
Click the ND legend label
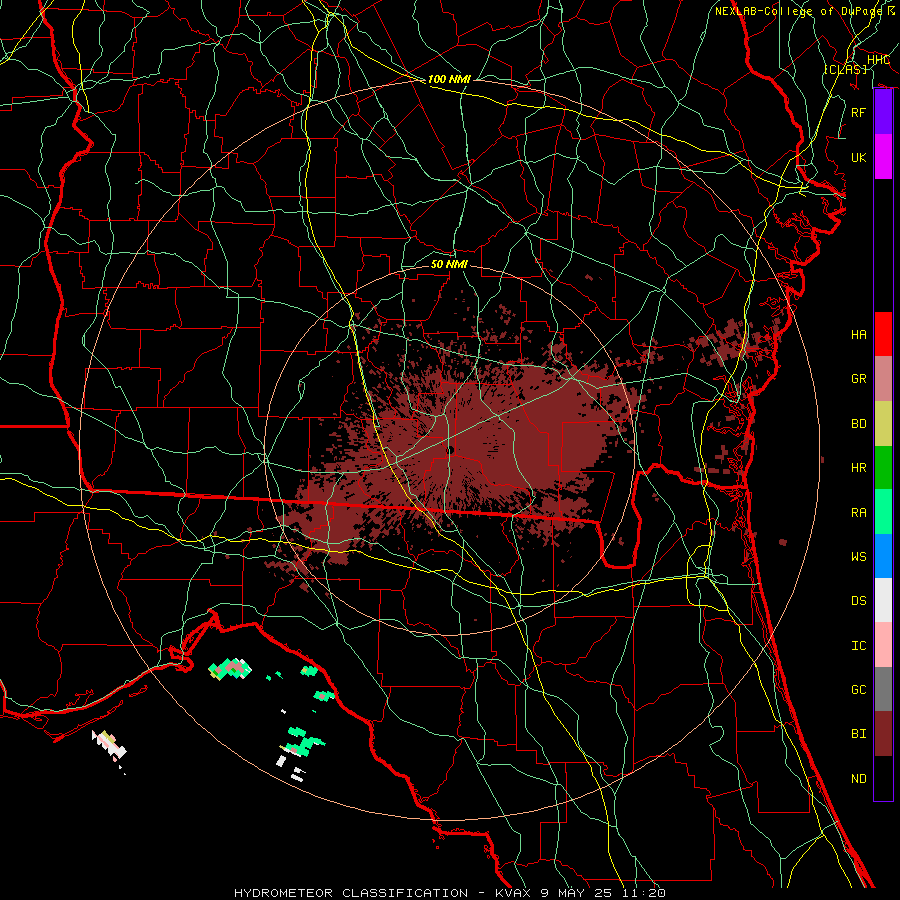click(x=859, y=779)
